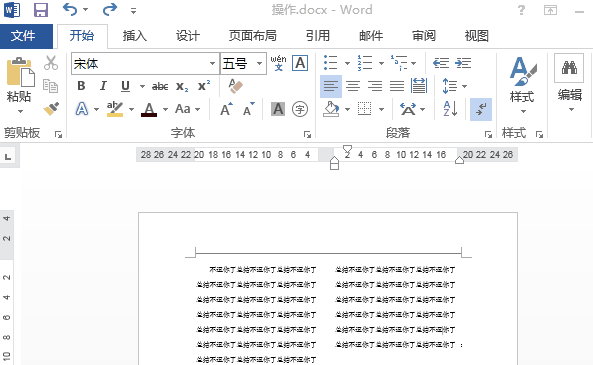The height and width of the screenshot is (365, 593).
Task: Click the Enclosed Character 字 icon
Action: click(300, 109)
